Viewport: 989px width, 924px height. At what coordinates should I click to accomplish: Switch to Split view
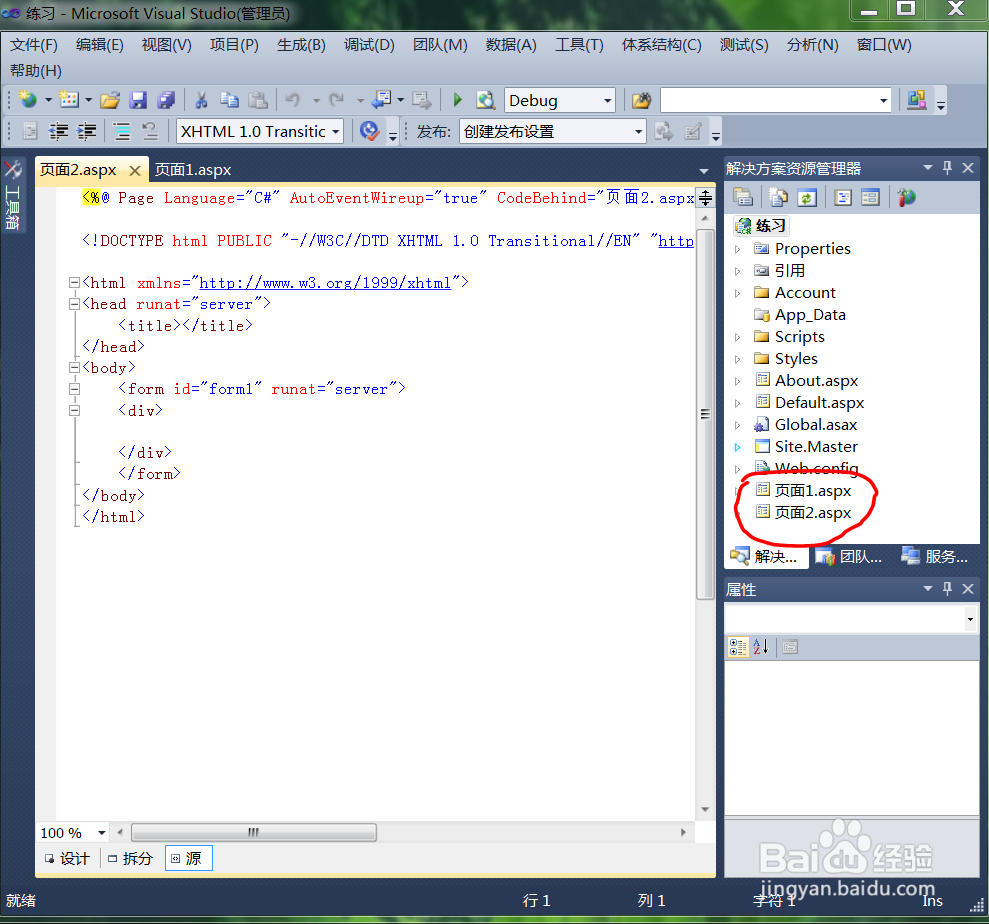pos(131,858)
